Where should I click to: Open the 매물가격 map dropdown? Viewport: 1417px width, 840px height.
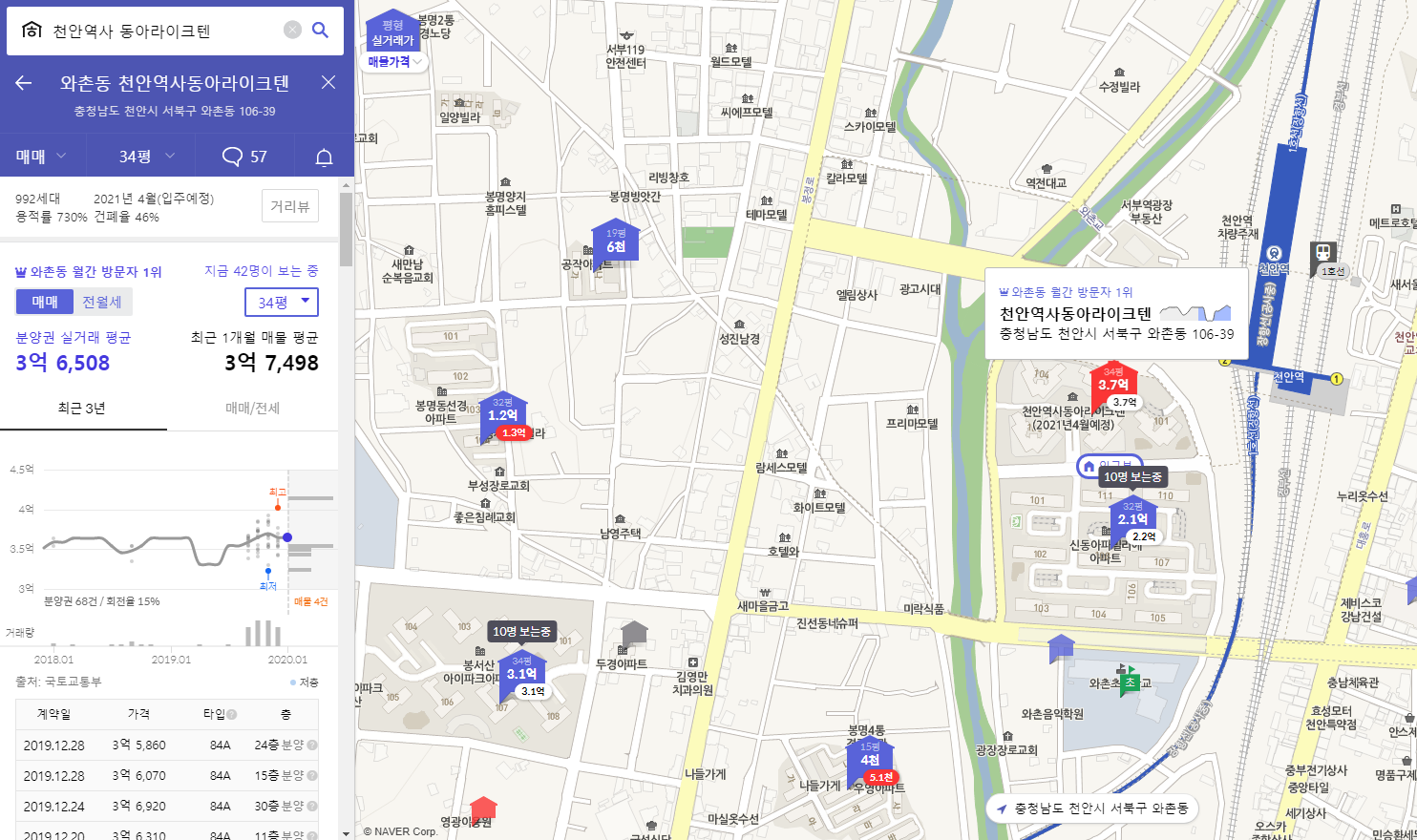point(393,61)
